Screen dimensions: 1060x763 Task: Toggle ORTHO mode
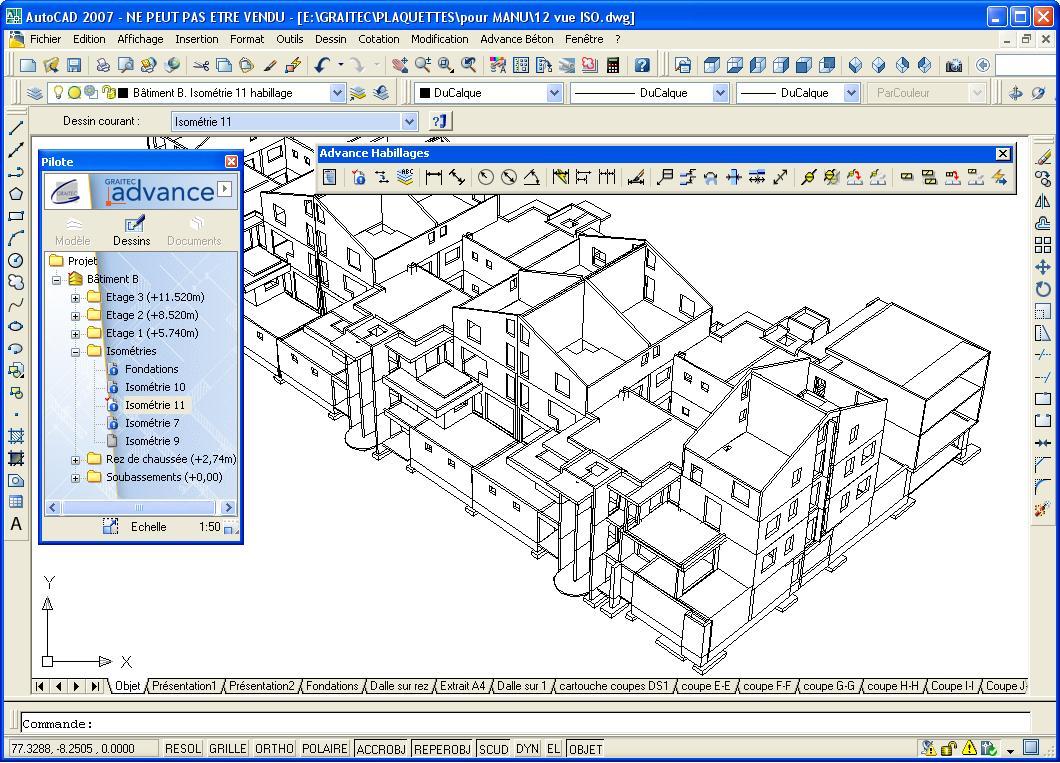click(274, 749)
